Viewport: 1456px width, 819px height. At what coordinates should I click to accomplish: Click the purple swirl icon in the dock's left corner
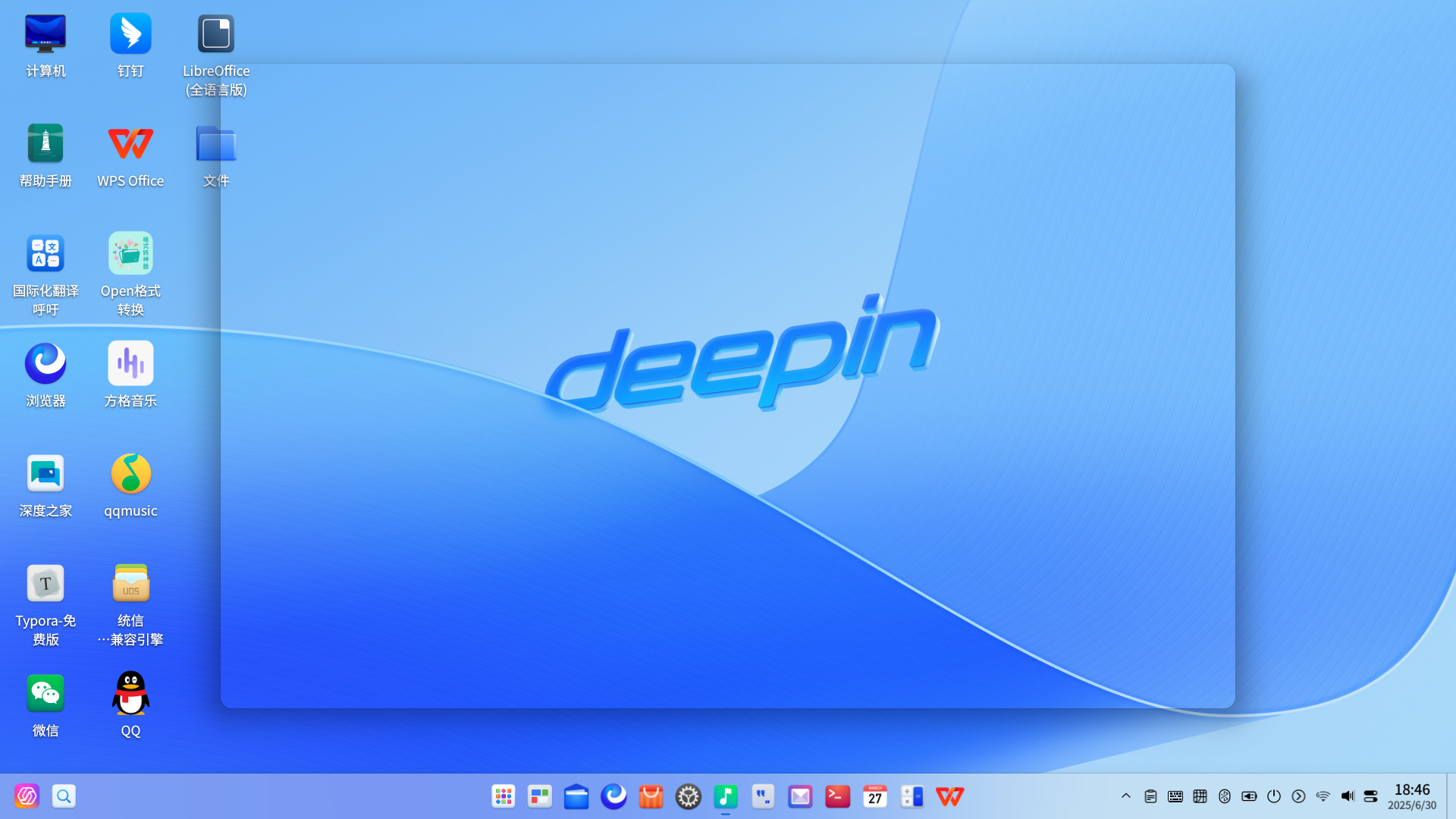tap(27, 796)
